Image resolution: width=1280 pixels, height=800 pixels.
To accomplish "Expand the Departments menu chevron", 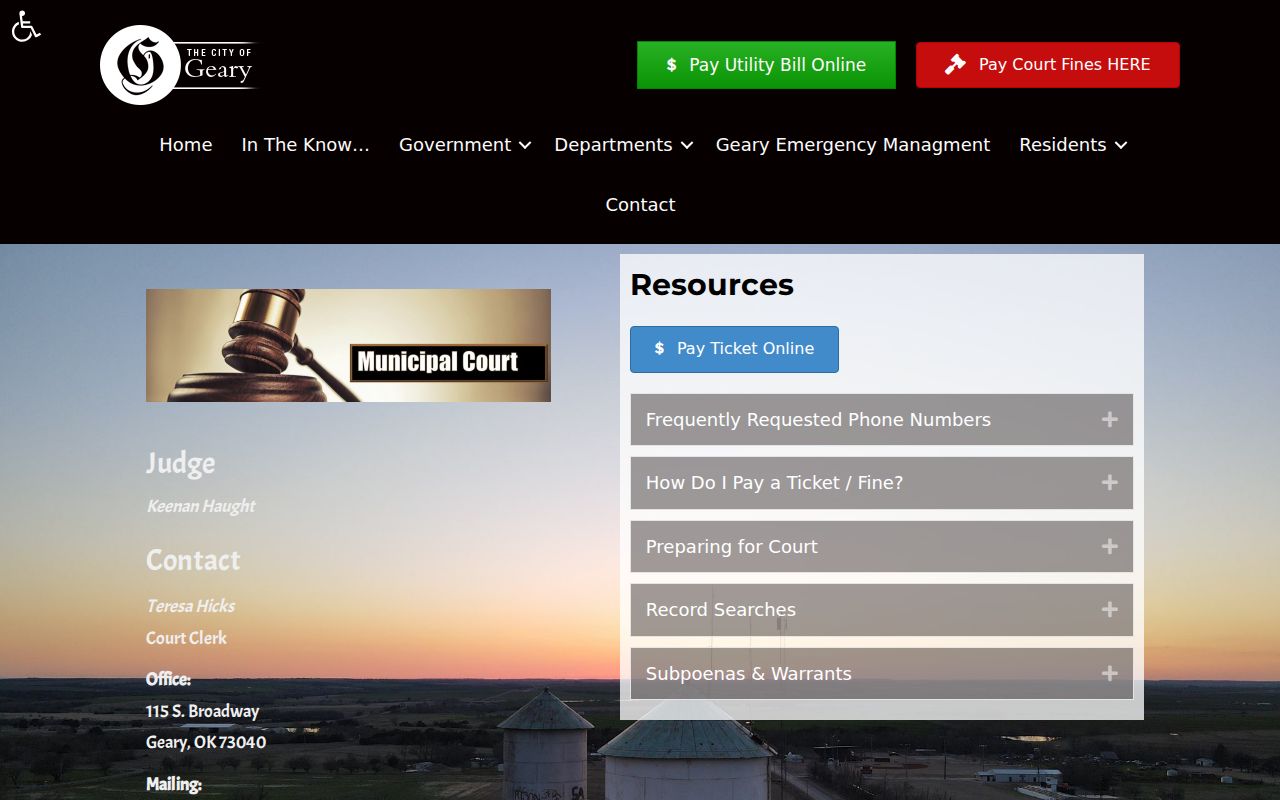I will (687, 146).
